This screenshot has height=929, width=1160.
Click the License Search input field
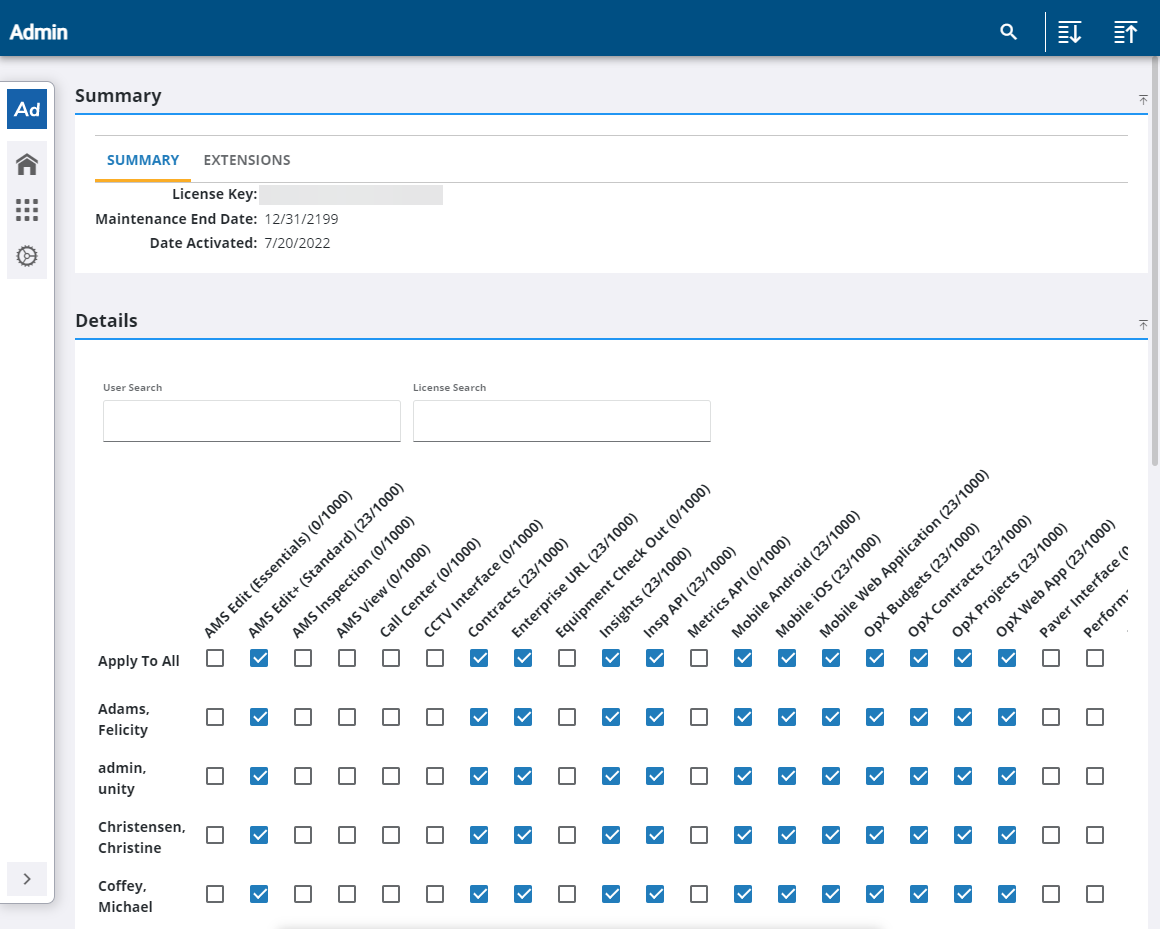pyautogui.click(x=561, y=421)
